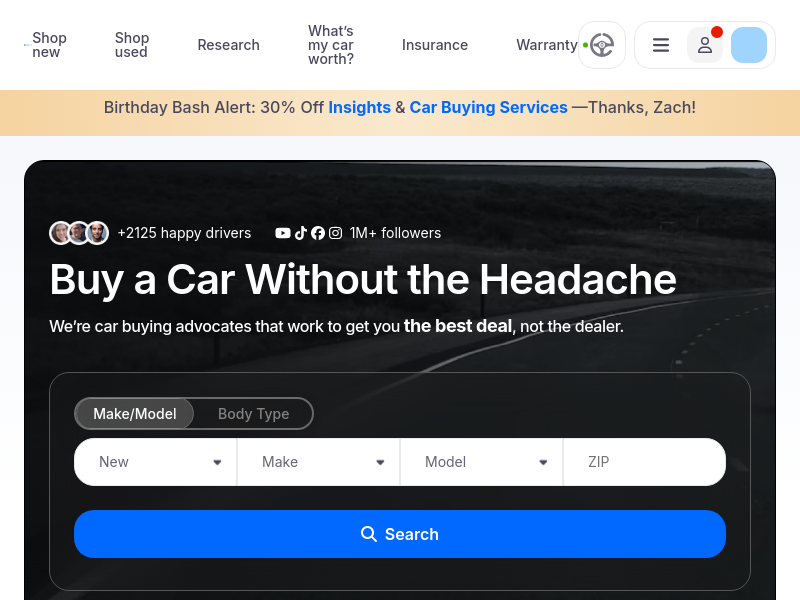The width and height of the screenshot is (800, 600).
Task: Open the hamburger menu icon
Action: pyautogui.click(x=661, y=45)
